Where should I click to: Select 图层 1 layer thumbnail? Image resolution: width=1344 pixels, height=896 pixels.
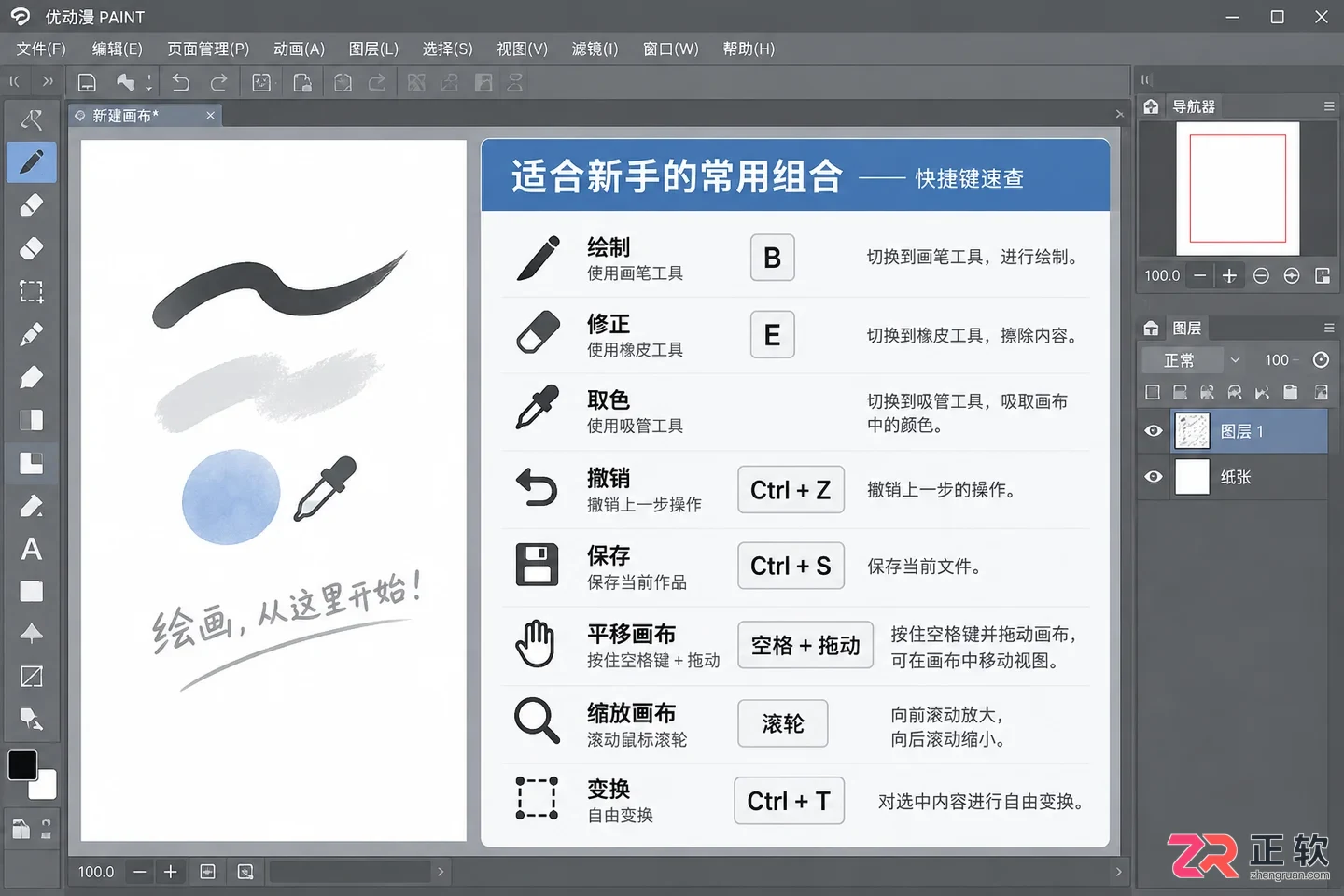(1192, 430)
